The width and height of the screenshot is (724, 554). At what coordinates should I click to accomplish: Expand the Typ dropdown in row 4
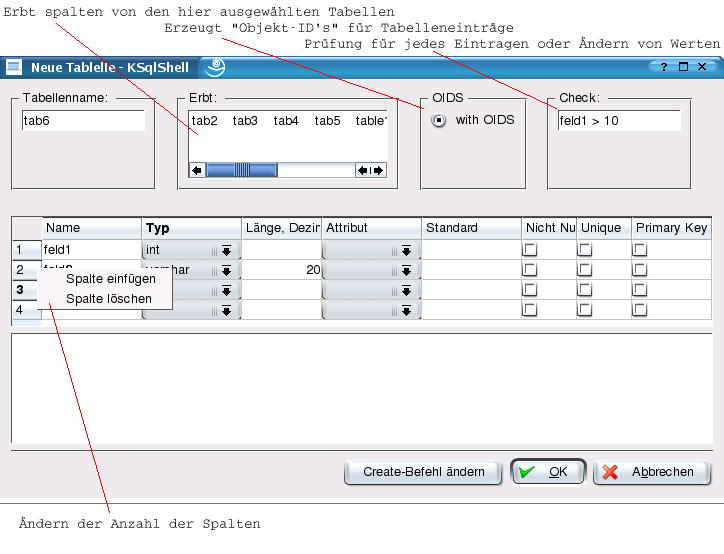226,311
